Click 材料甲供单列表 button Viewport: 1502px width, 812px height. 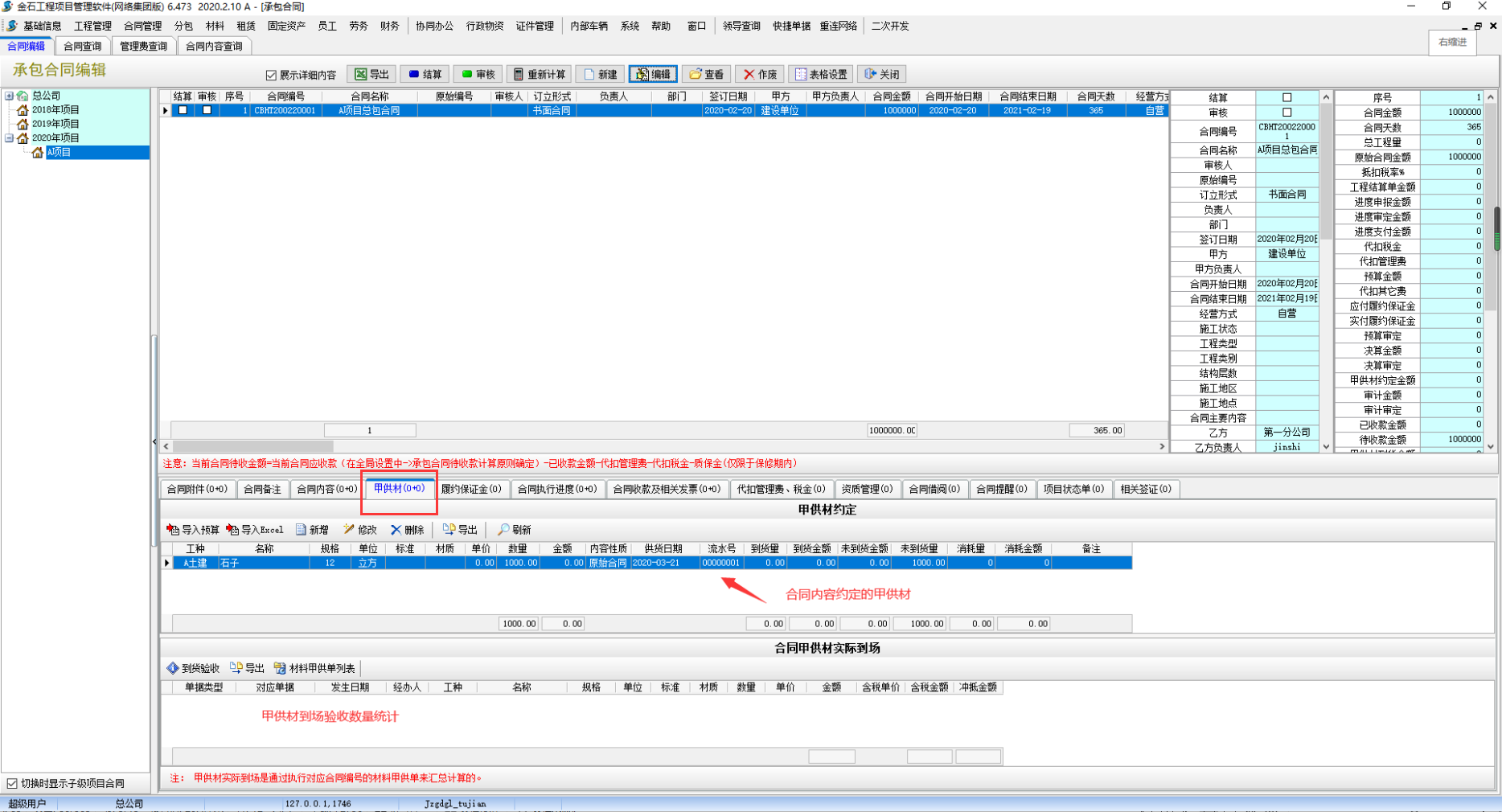(x=314, y=668)
